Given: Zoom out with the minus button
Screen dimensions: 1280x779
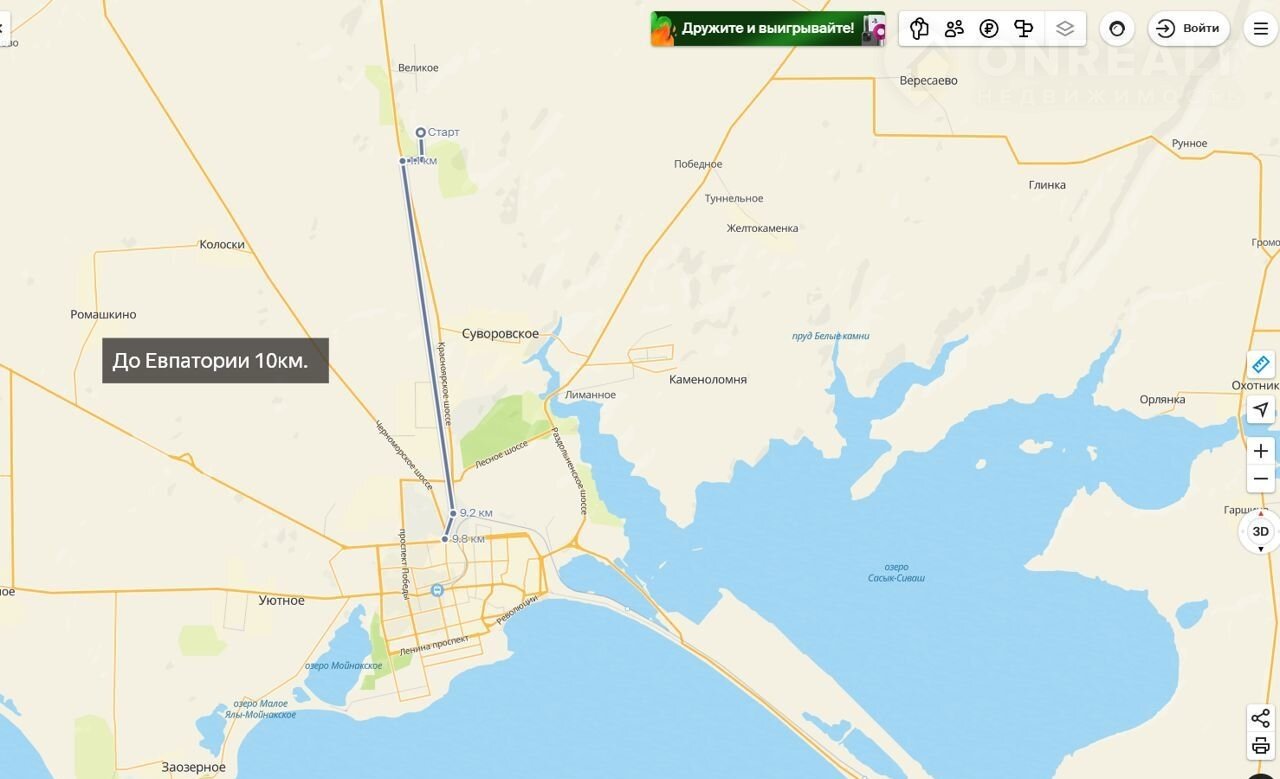Looking at the screenshot, I should tap(1260, 479).
